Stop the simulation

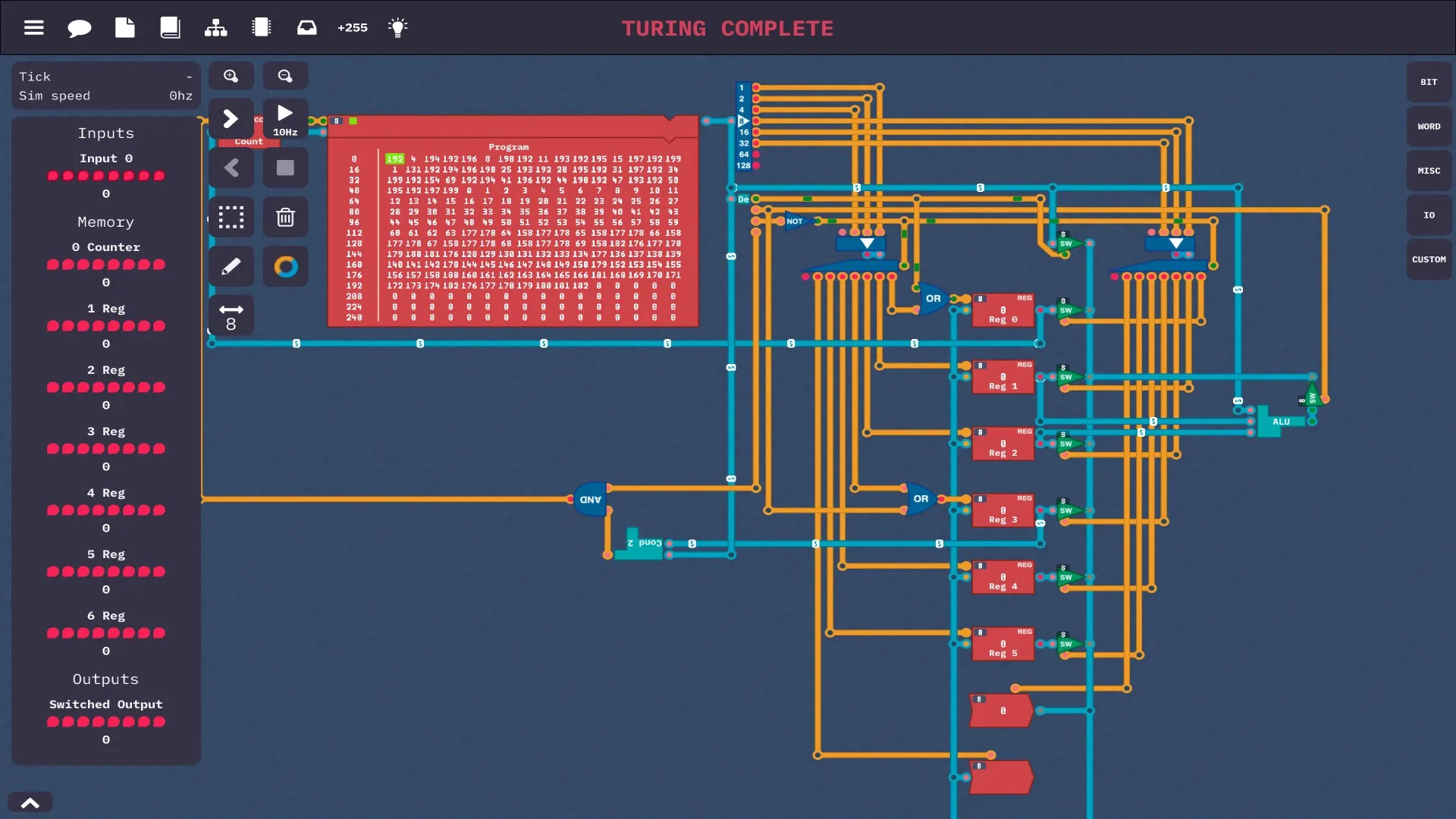click(285, 168)
